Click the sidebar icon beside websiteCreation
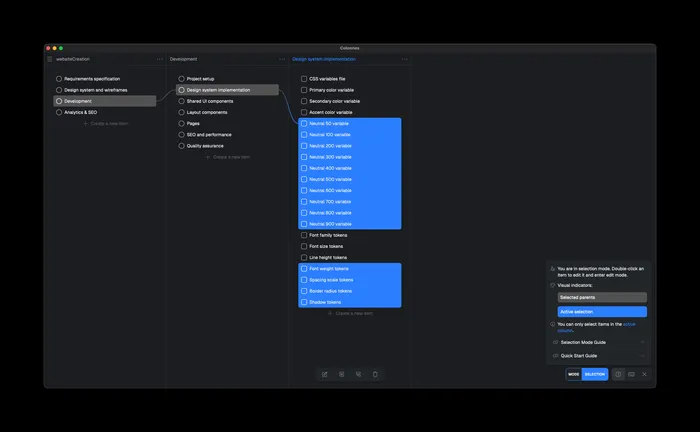The height and width of the screenshot is (432, 700). tap(50, 59)
